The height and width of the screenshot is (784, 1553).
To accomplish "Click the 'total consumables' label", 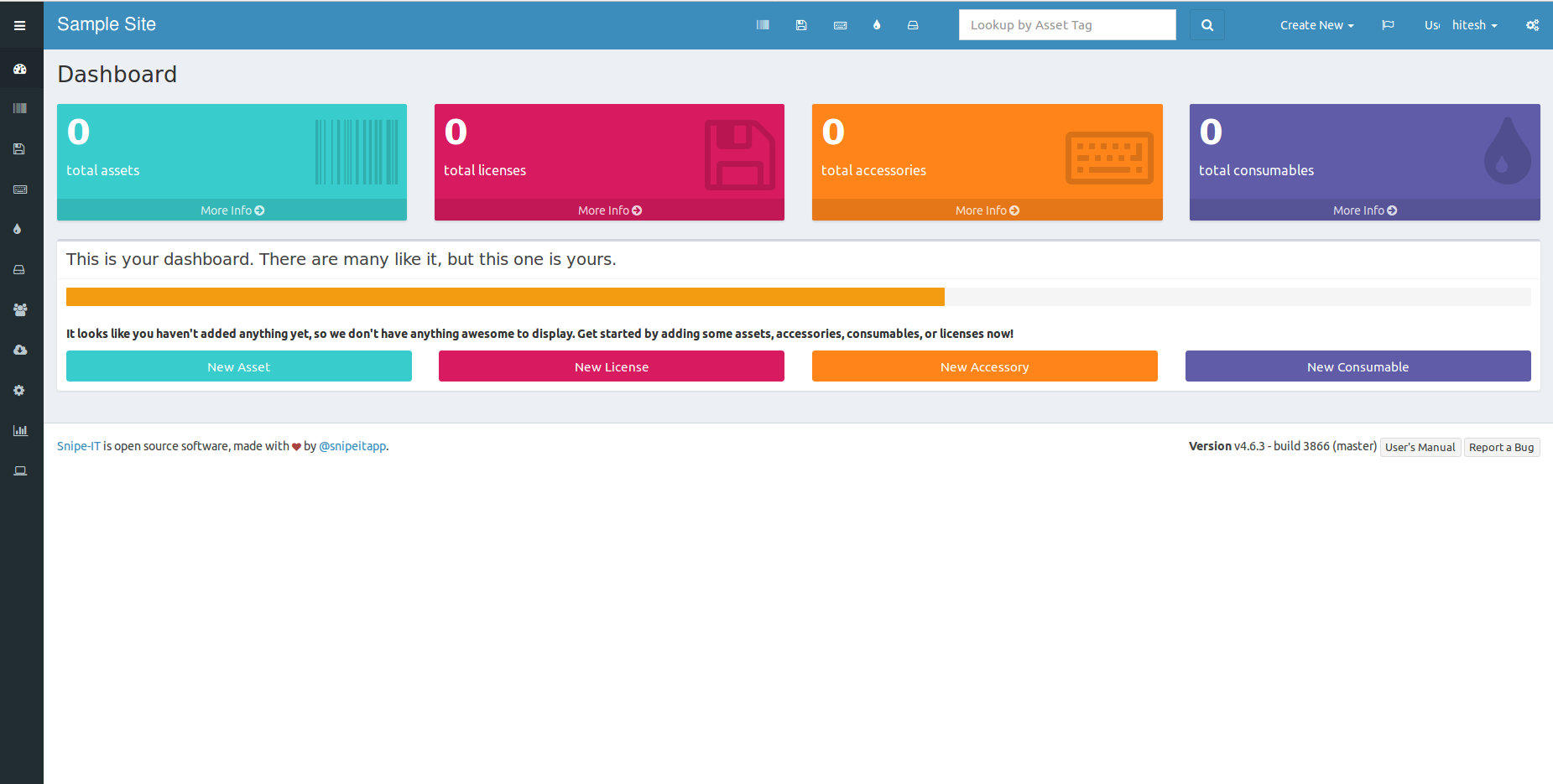I will click(1256, 170).
